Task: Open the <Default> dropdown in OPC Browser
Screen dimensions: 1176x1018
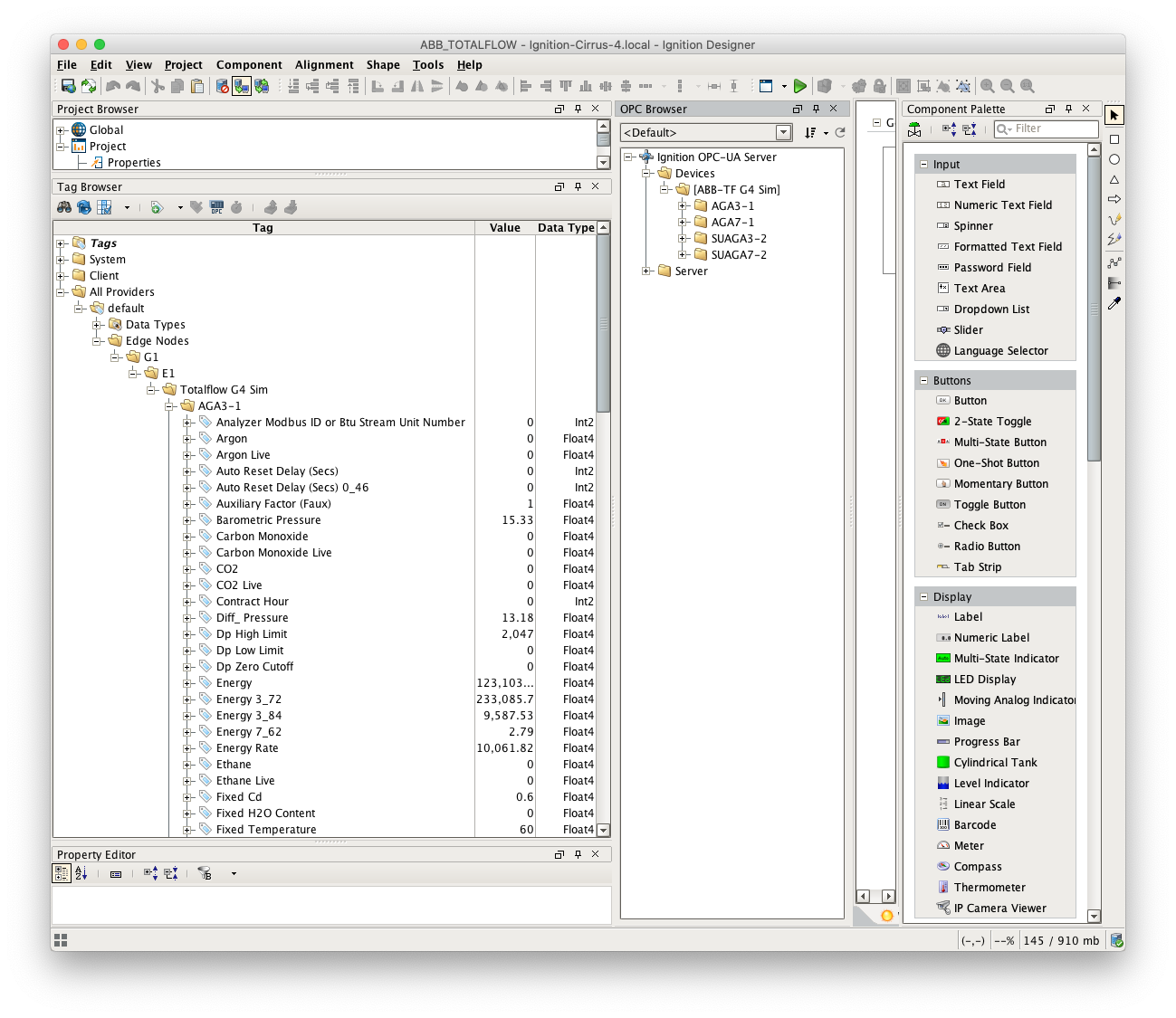Action: tap(784, 132)
